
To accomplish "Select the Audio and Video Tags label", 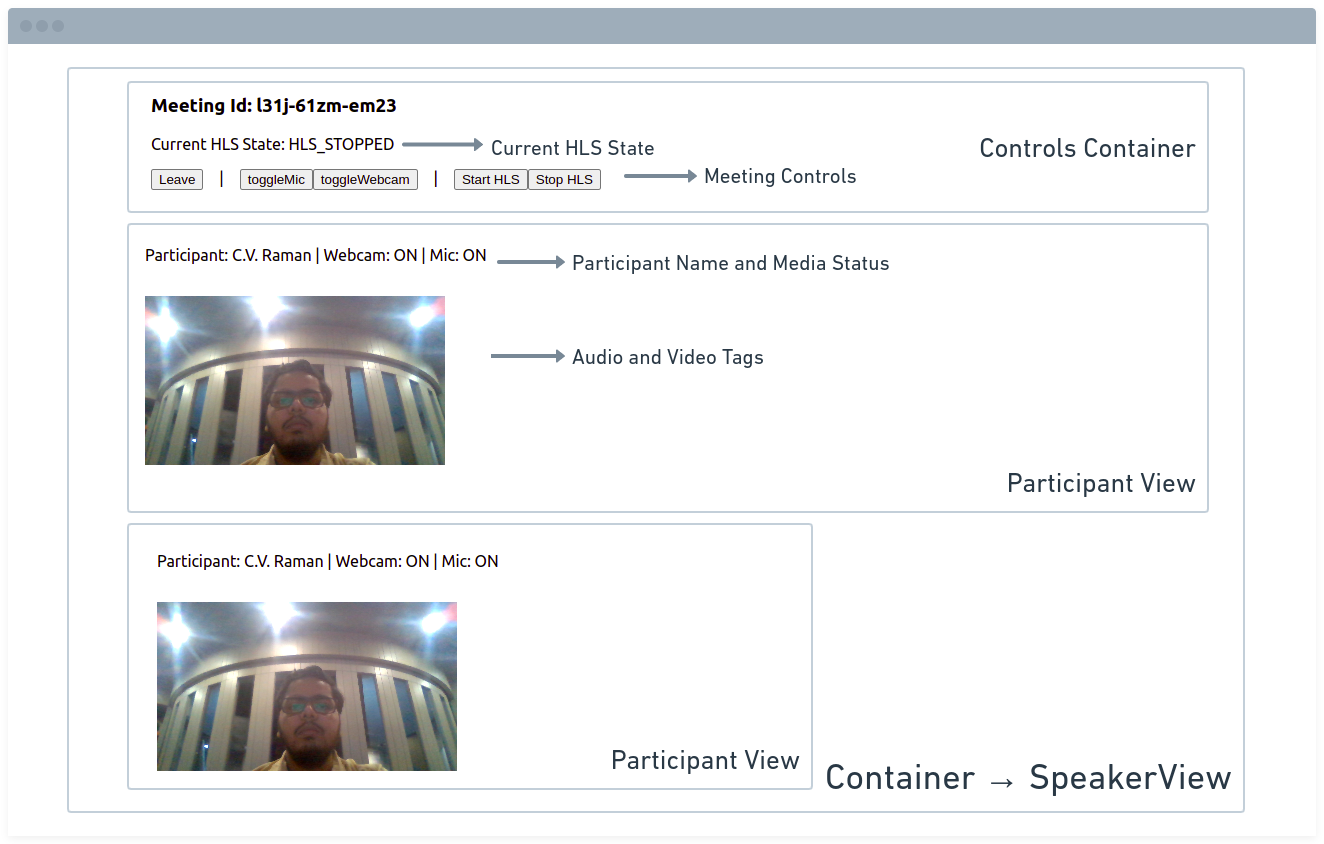I will (667, 357).
